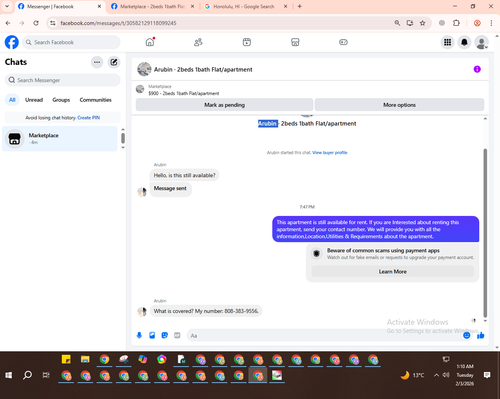
Task: Reload the page
Action: pos(36,23)
